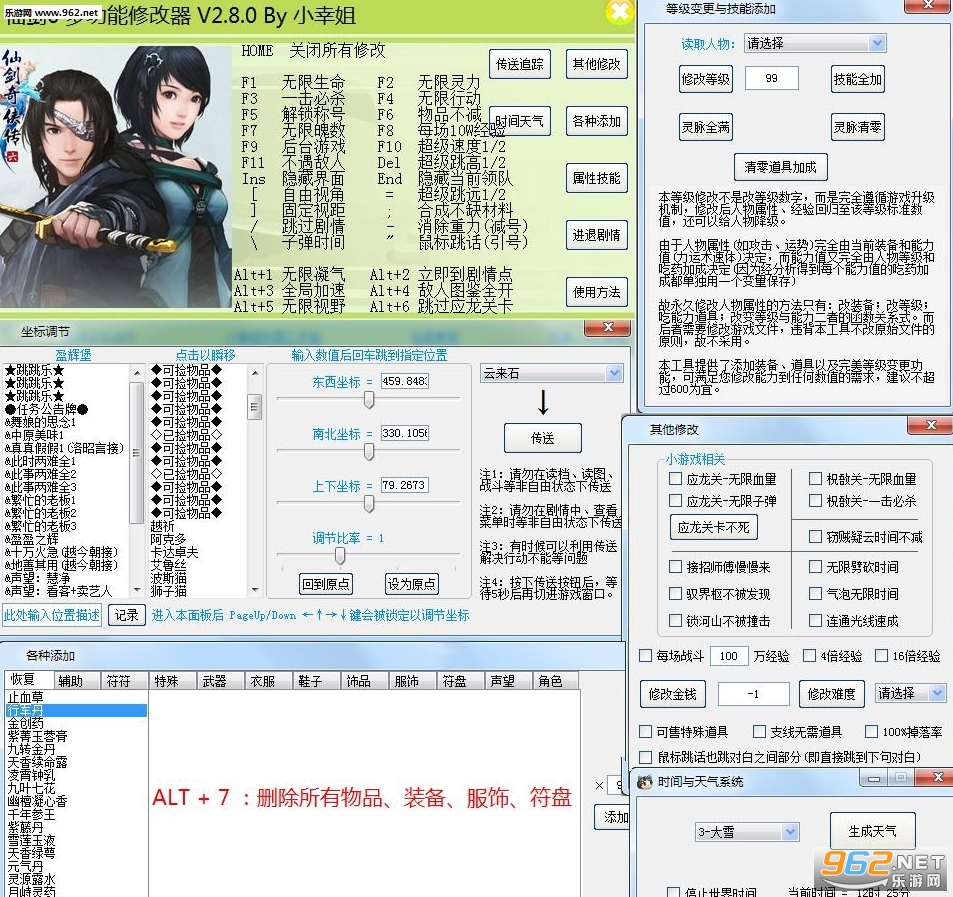
Task: Click the 设为原点 button
Action: [411, 584]
